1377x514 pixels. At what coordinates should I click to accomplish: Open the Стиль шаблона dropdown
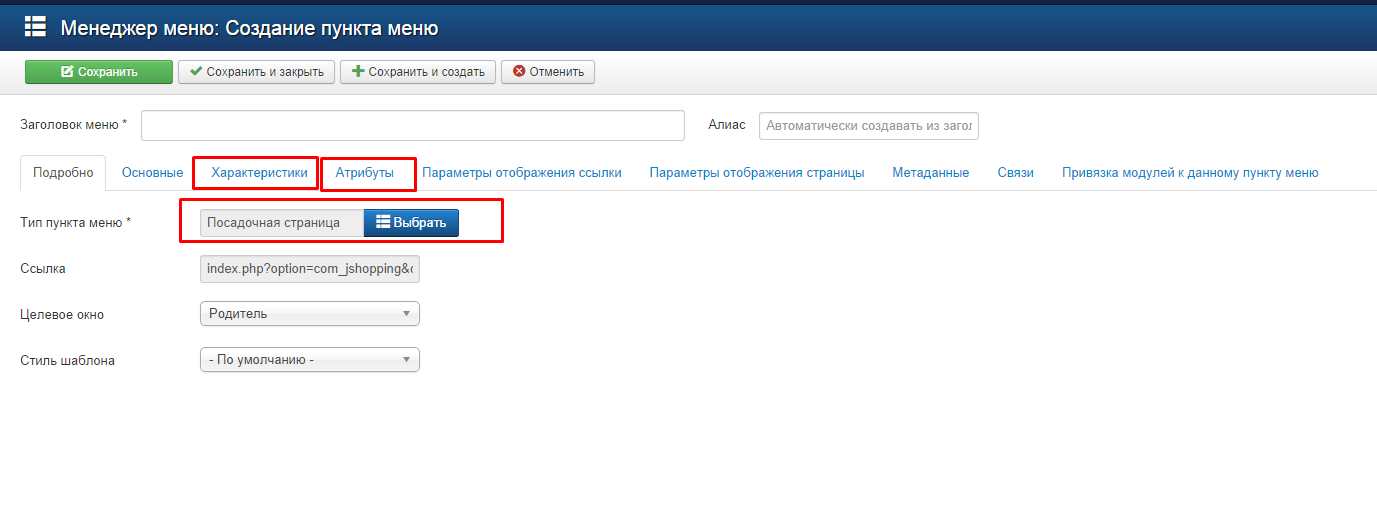click(310, 360)
